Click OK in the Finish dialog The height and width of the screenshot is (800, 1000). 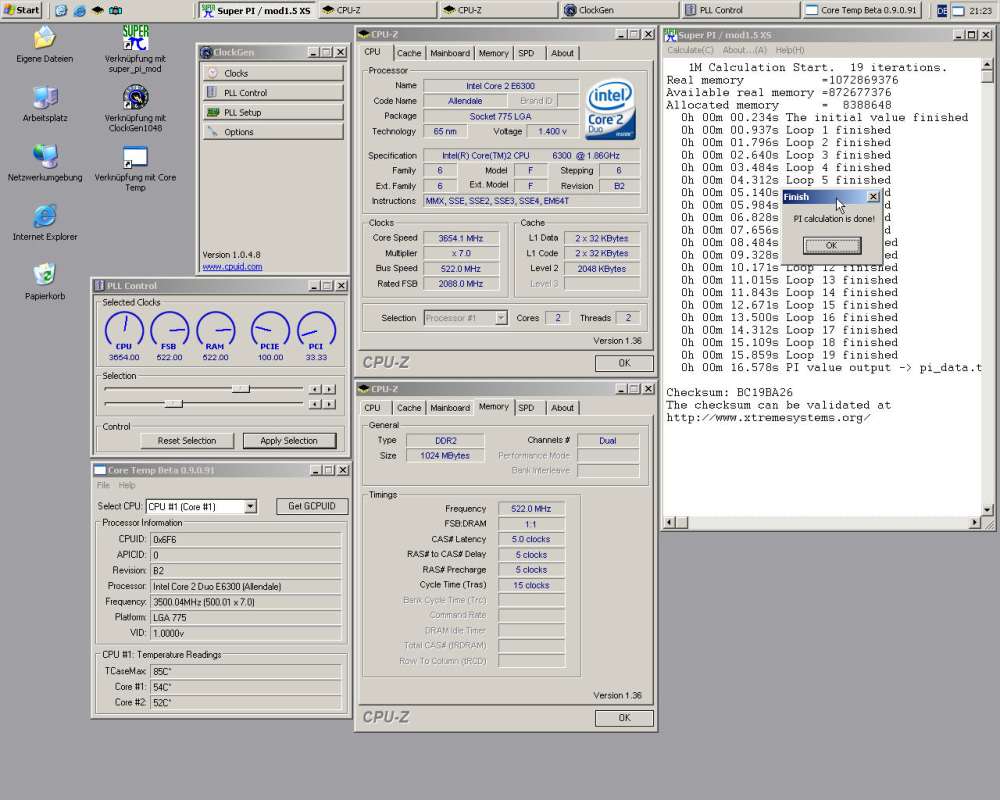click(832, 245)
